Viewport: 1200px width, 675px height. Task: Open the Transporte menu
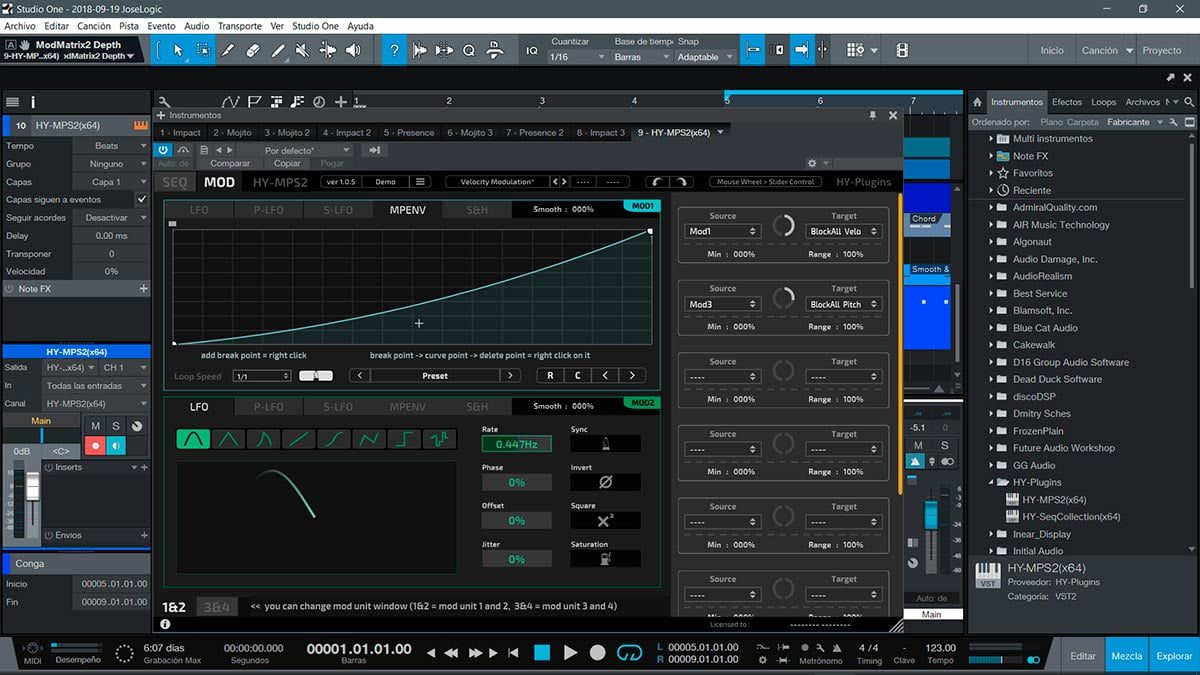(x=239, y=25)
